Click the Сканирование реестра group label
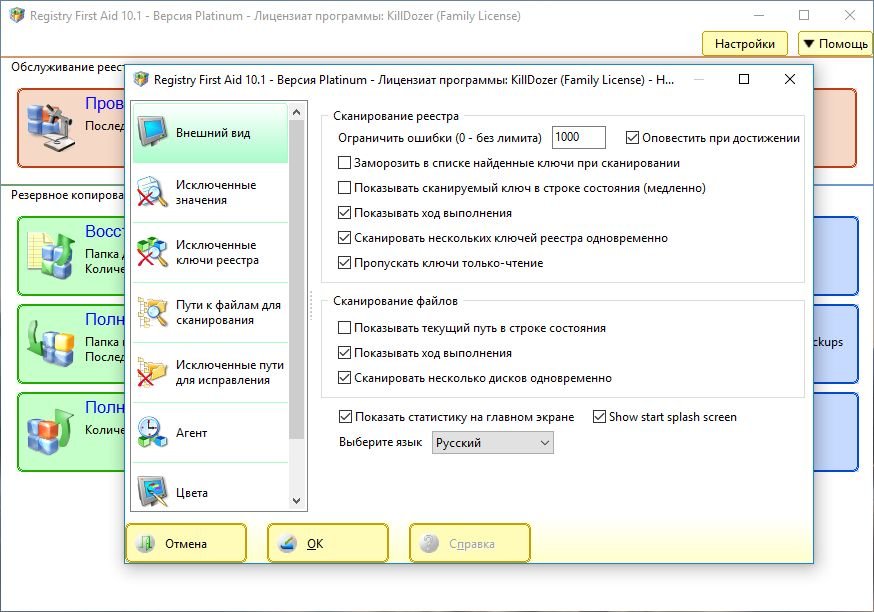 396,116
